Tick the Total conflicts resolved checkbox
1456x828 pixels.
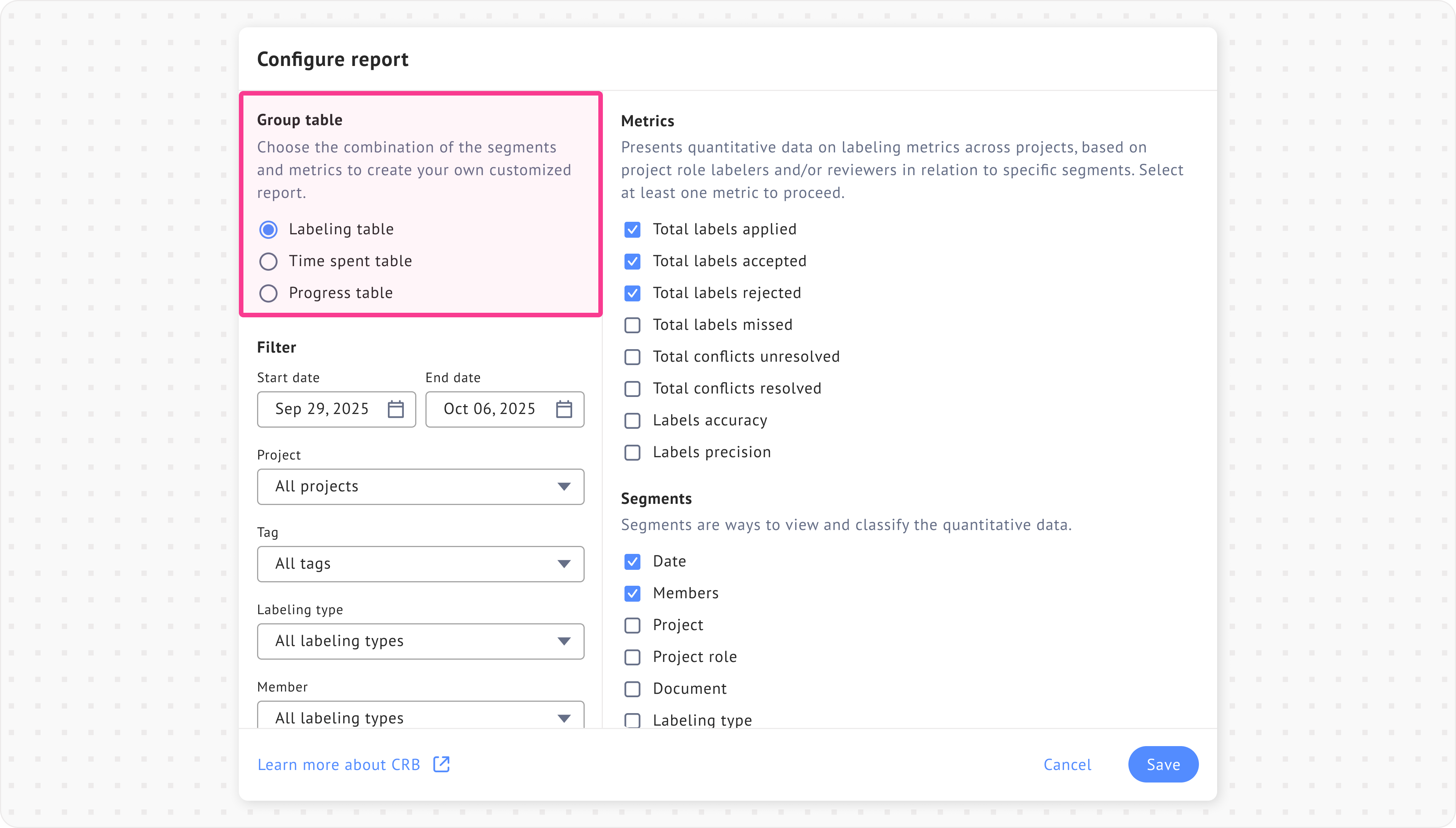(x=632, y=388)
